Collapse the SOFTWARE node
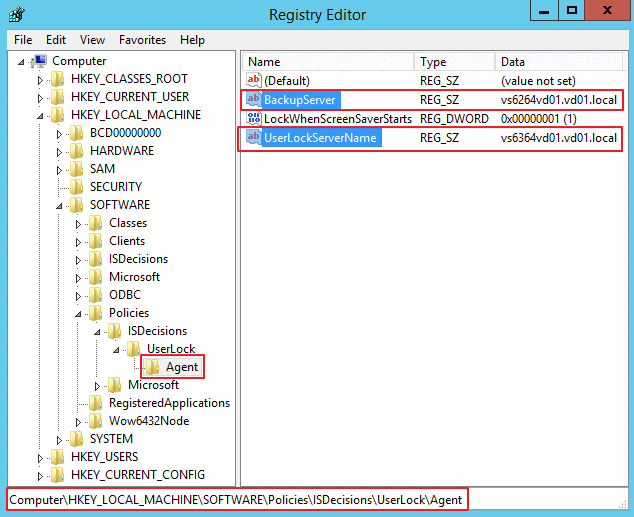This screenshot has height=517, width=634. coord(59,206)
